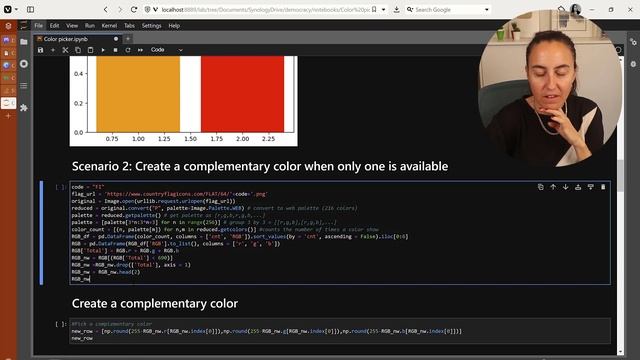Click the flag_url line in the code cell

coord(169,194)
